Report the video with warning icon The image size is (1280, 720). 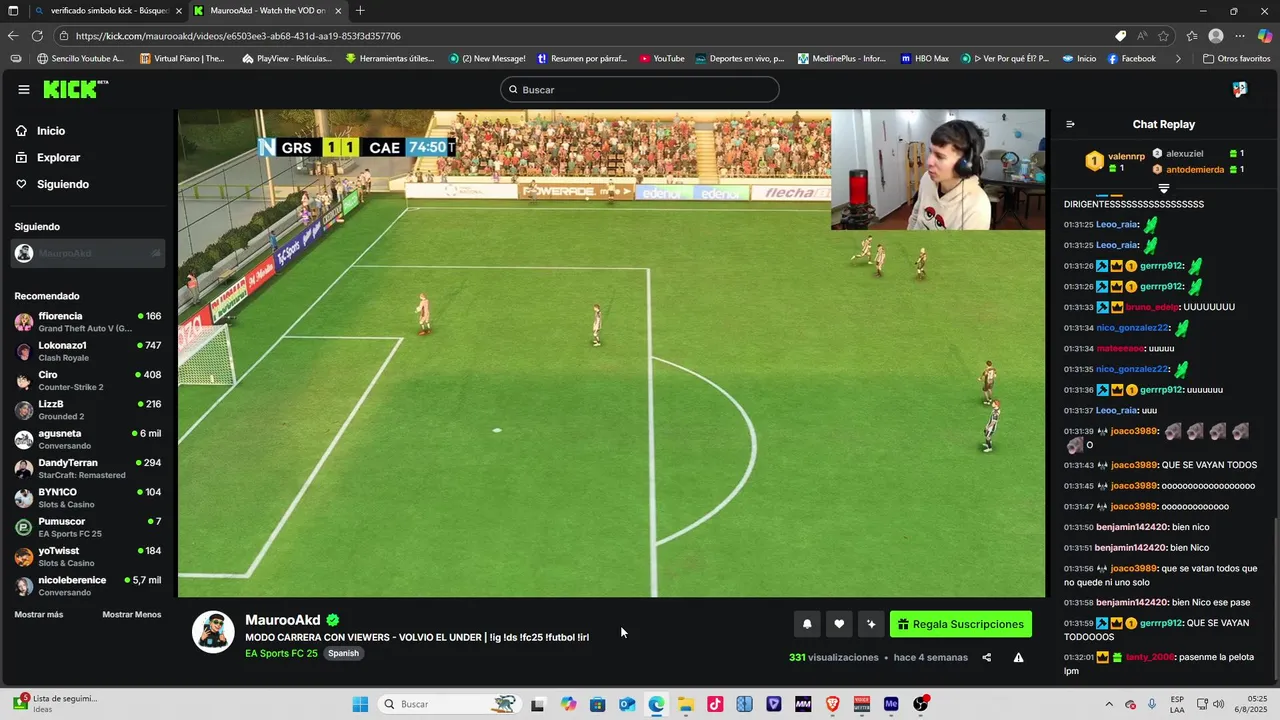pos(1018,658)
